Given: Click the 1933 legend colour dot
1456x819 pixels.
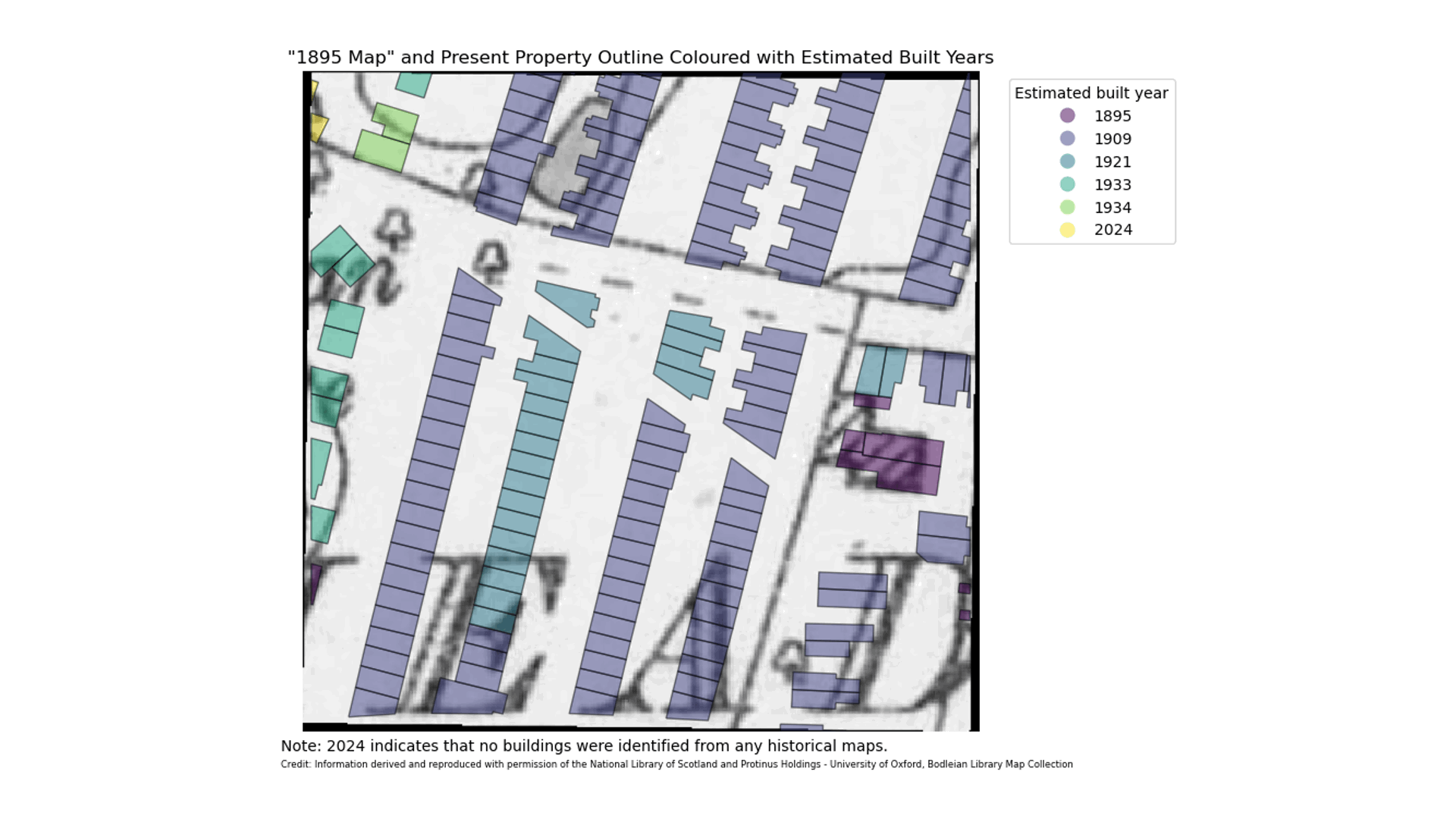Looking at the screenshot, I should point(1067,184).
